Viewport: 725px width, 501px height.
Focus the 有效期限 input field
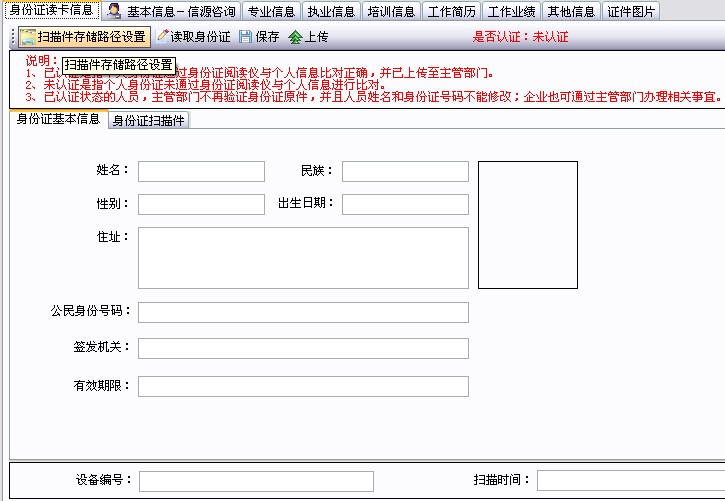(303, 387)
